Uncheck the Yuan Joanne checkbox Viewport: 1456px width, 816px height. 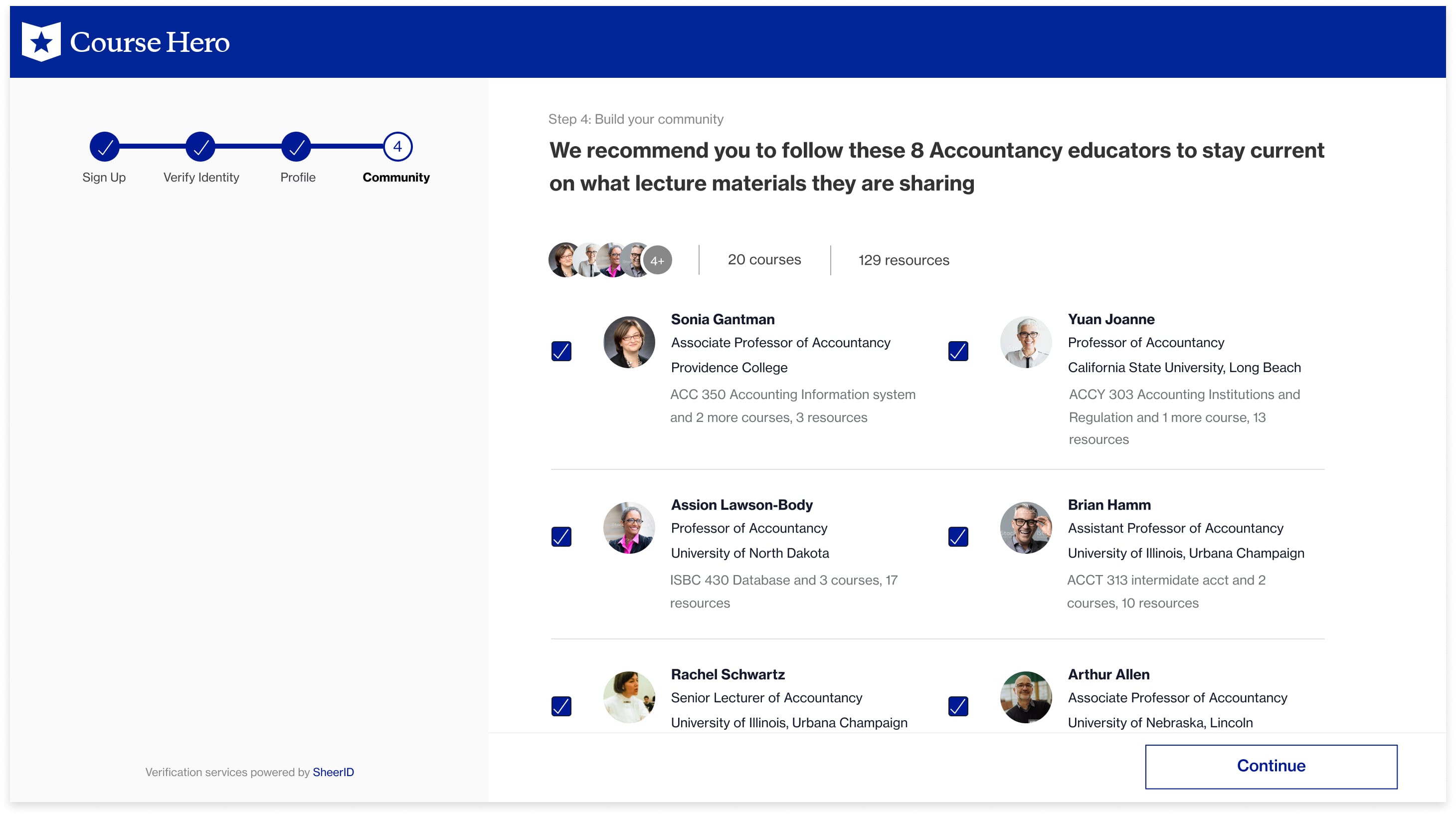[x=958, y=351]
